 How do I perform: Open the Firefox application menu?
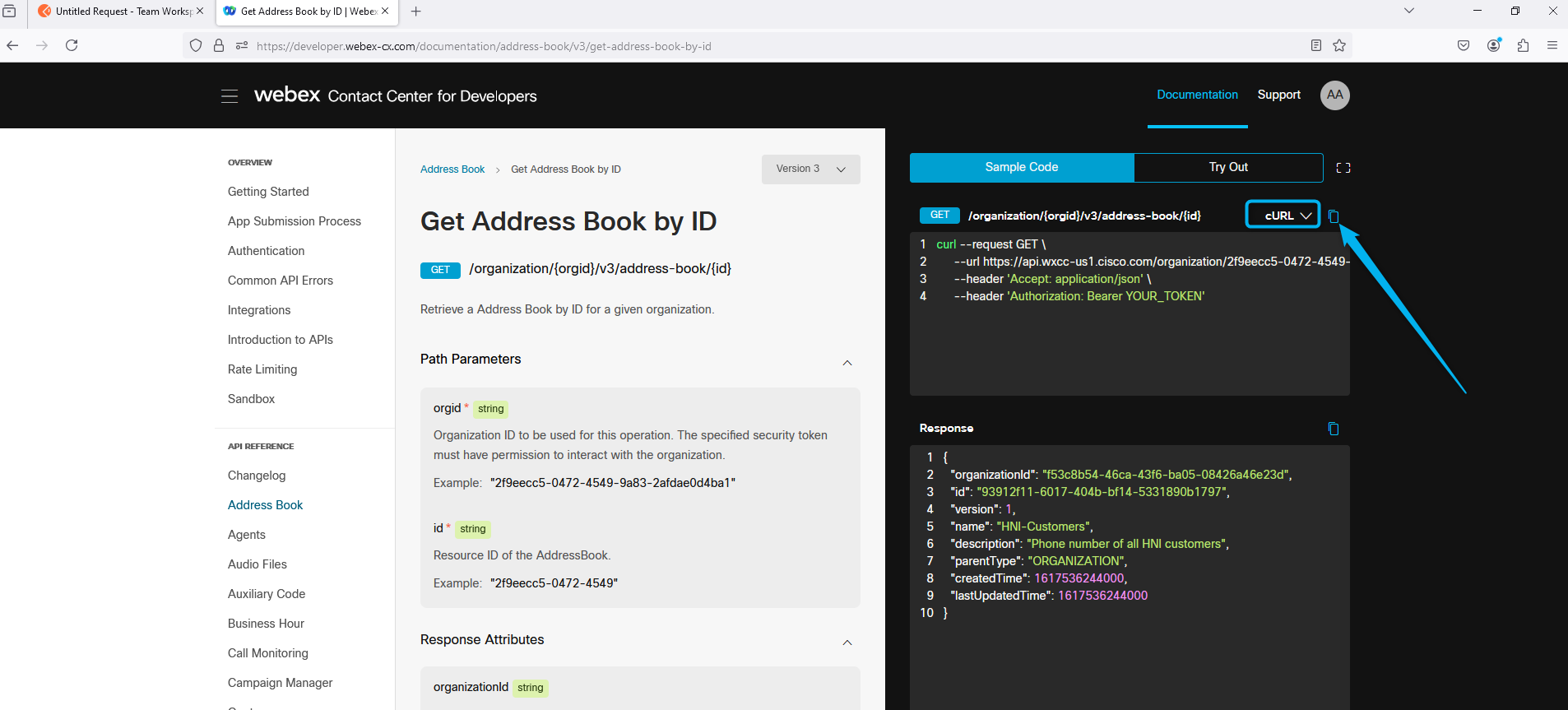click(x=1552, y=45)
